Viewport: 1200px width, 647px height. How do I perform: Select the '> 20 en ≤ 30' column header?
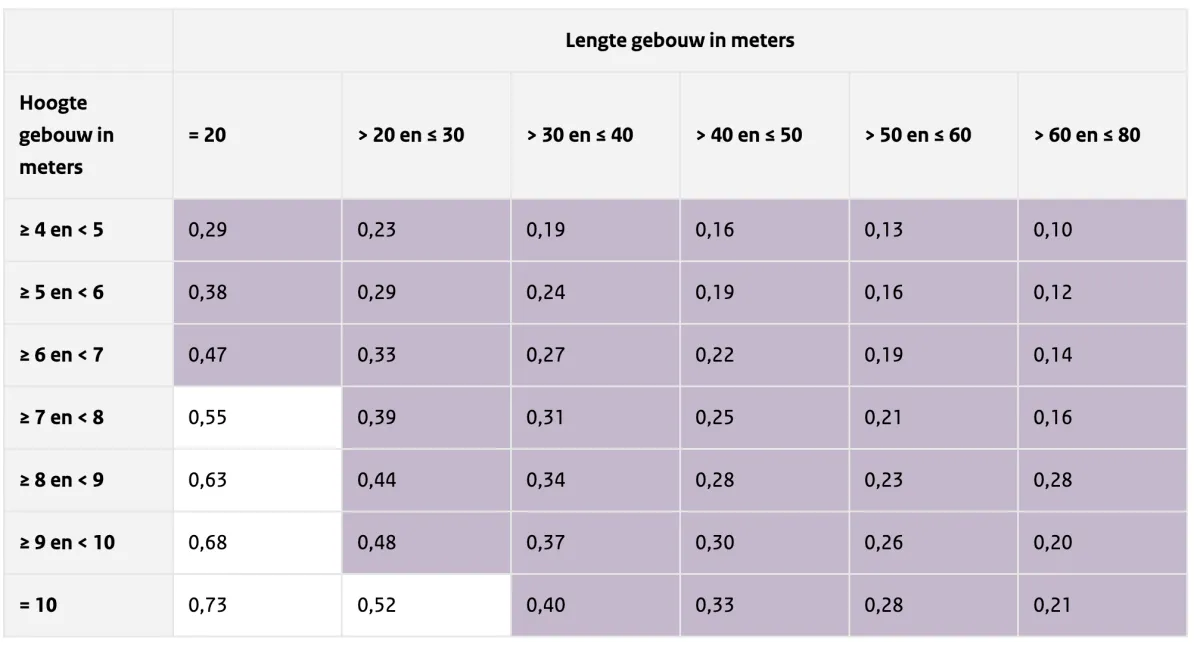[411, 135]
